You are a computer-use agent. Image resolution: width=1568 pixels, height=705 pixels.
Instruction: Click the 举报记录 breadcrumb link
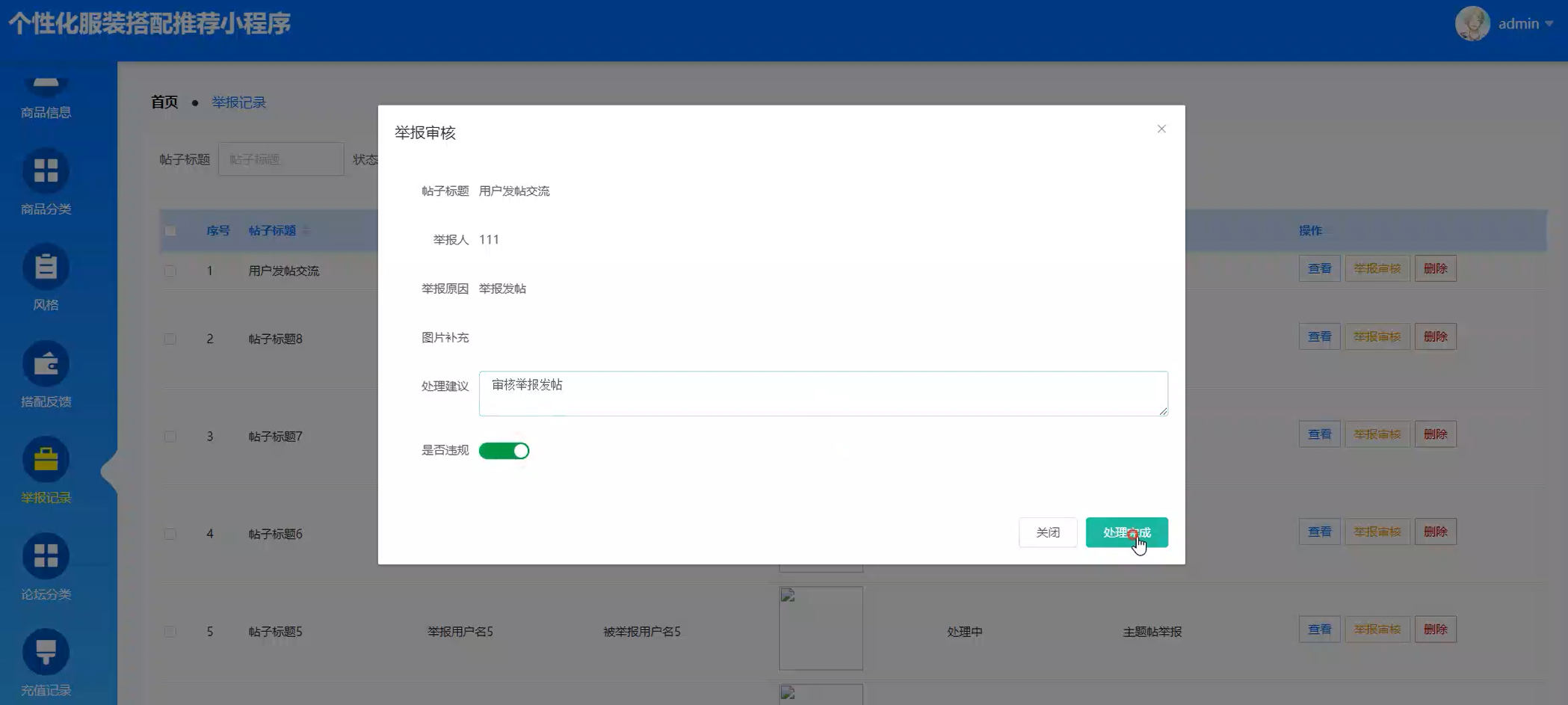point(238,102)
